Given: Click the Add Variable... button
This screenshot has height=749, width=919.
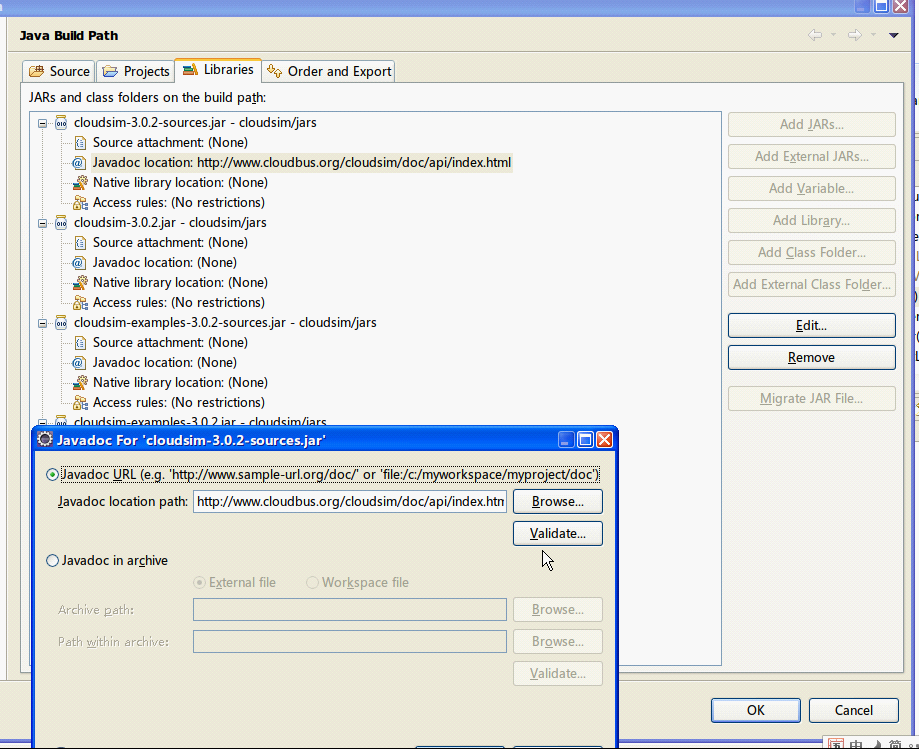Looking at the screenshot, I should point(812,189).
